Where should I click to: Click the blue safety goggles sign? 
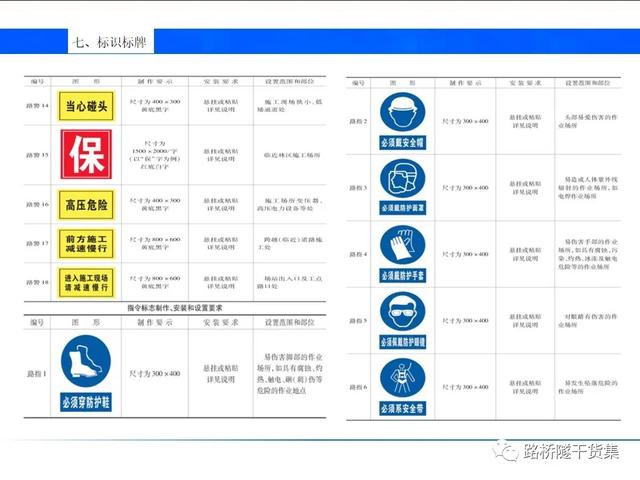pos(403,320)
